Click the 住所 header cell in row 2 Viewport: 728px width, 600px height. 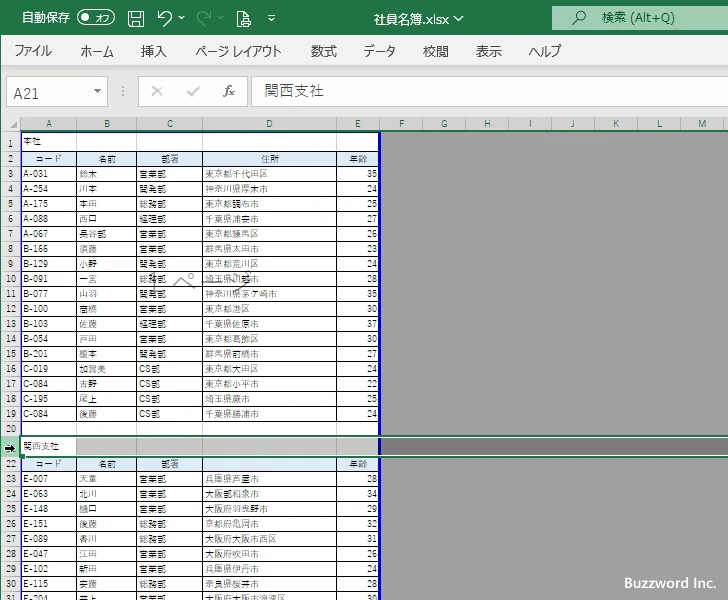tap(269, 159)
